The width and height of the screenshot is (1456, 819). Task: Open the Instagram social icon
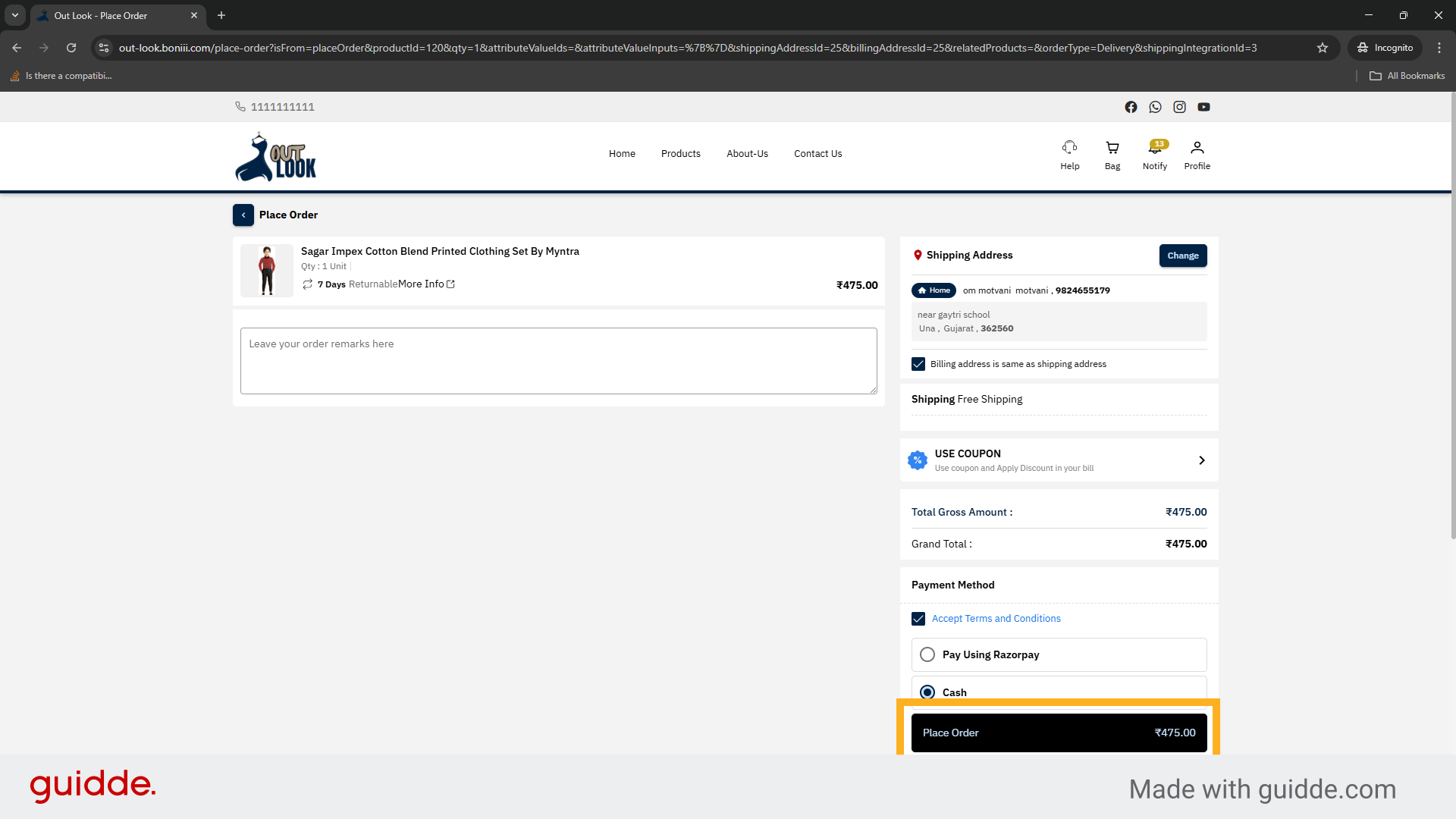[1179, 107]
